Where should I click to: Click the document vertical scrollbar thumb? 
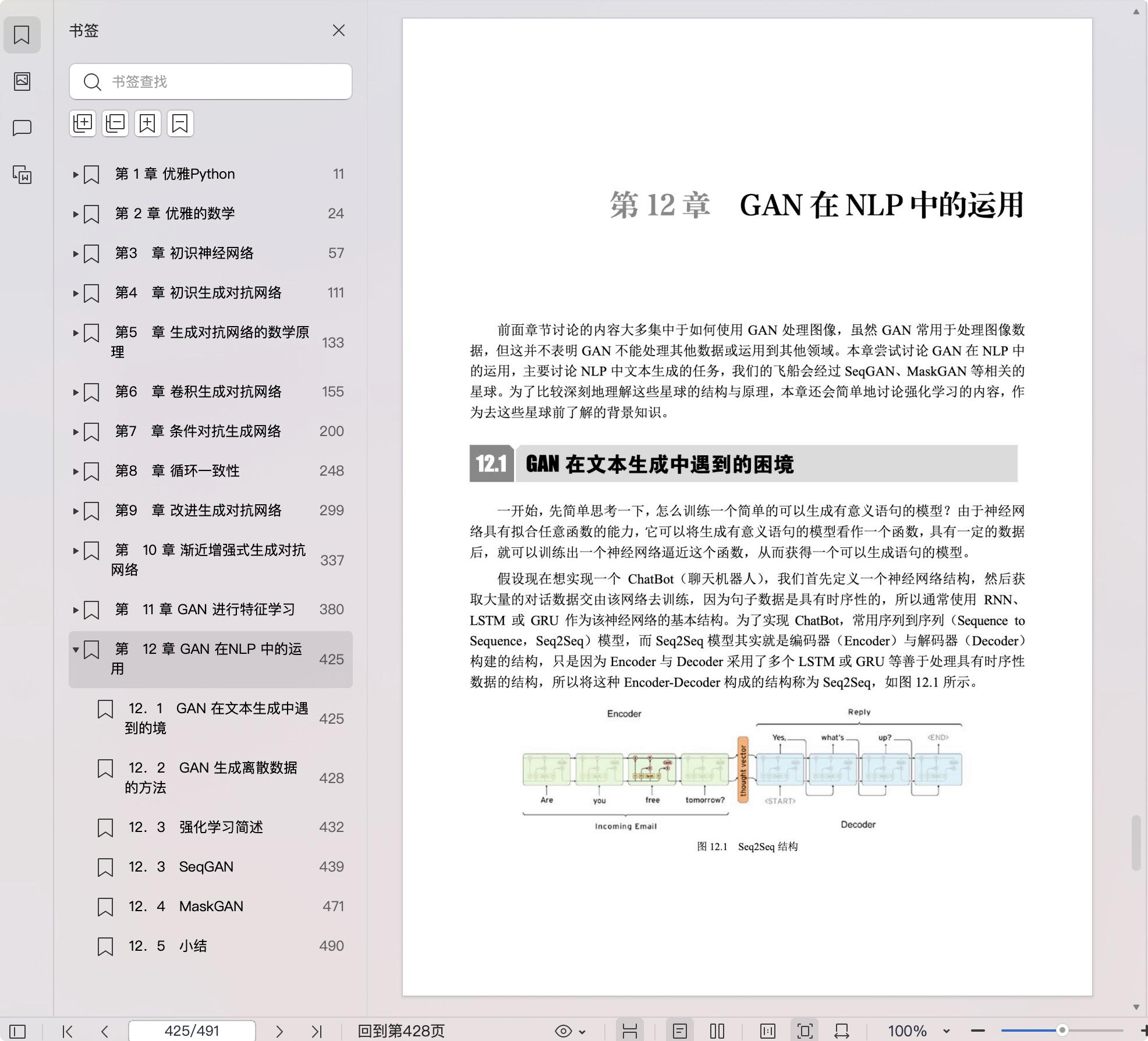point(1136,843)
